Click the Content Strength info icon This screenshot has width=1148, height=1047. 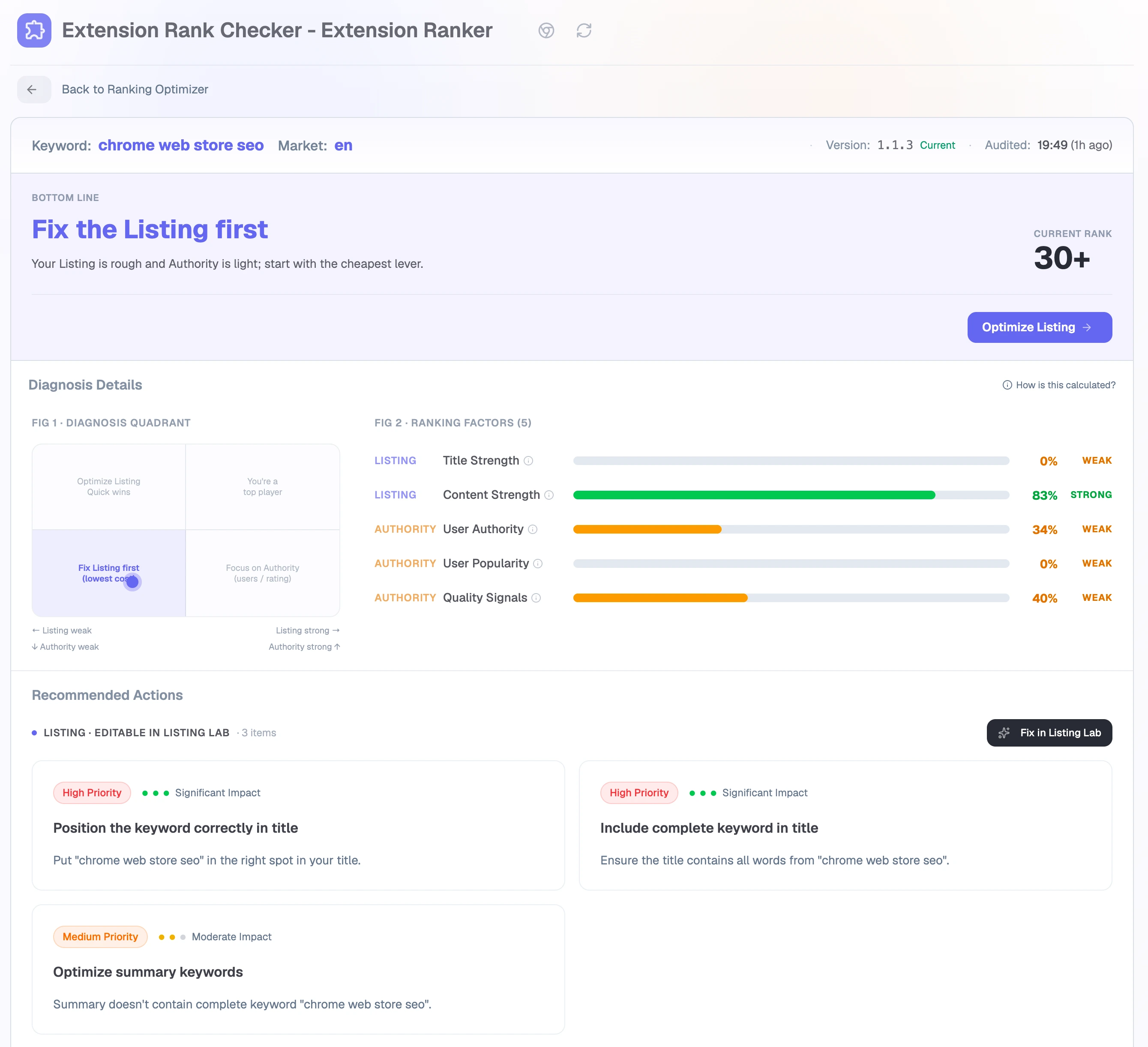(x=549, y=495)
